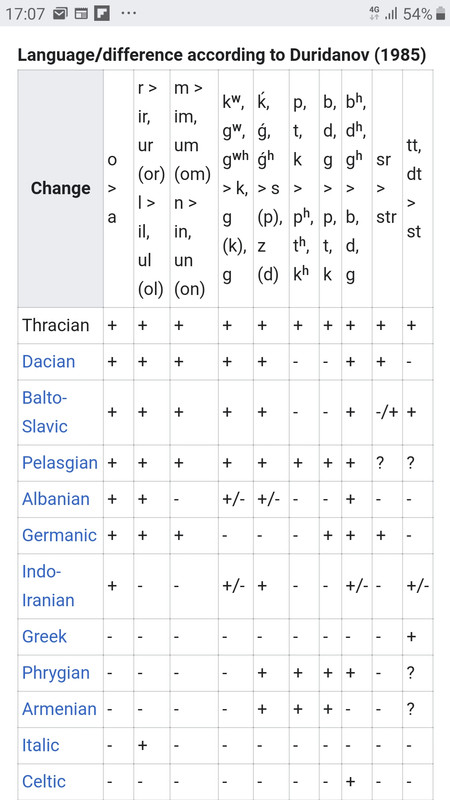Tap the 4G data indicator
450x800 pixels.
pos(374,14)
